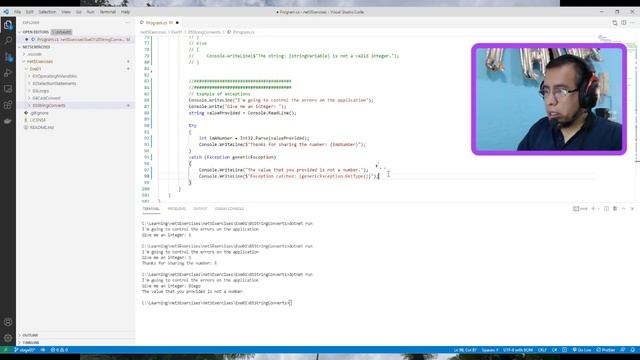Open the View menu
The width and height of the screenshot is (640, 360).
(x=66, y=12)
